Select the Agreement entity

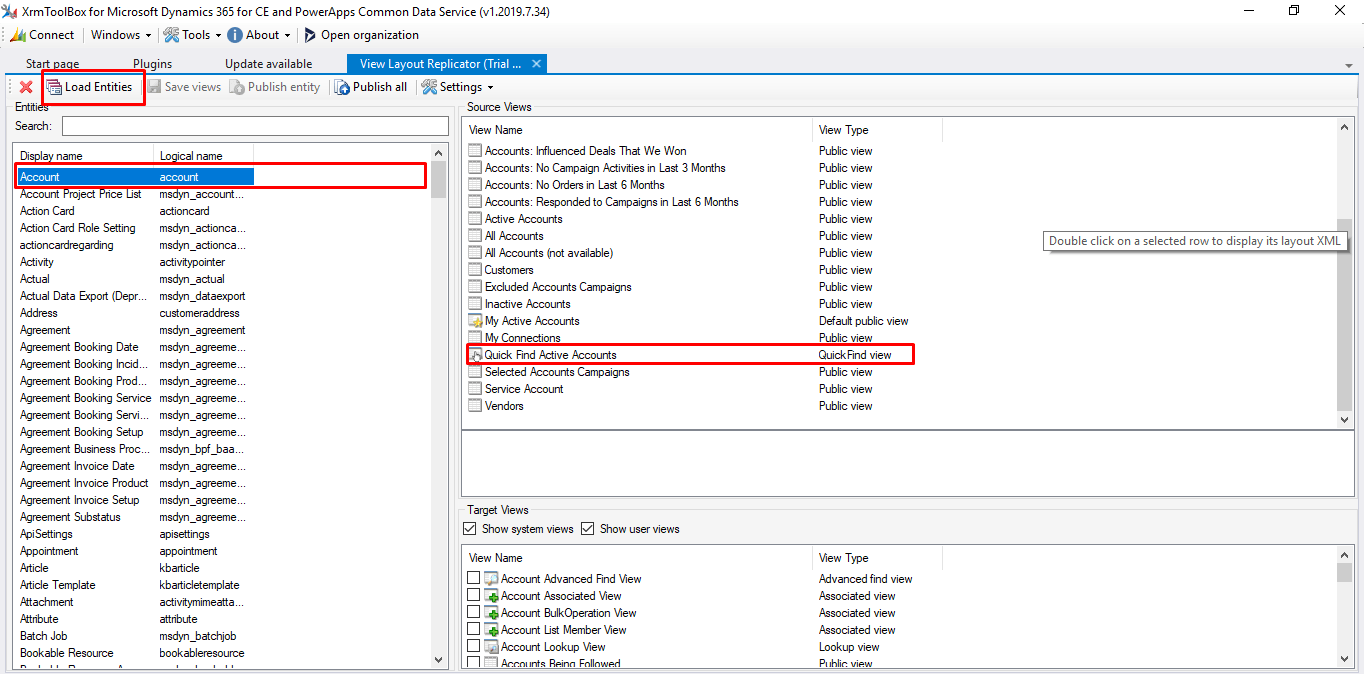[45, 330]
